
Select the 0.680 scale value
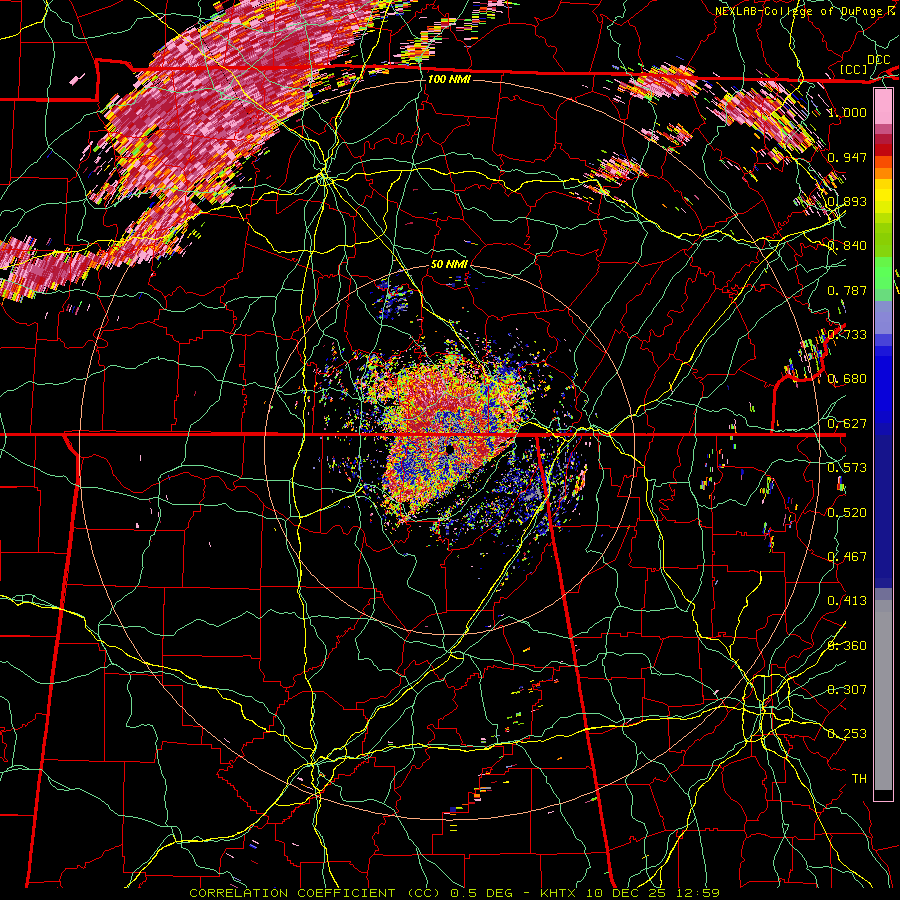pyautogui.click(x=847, y=379)
